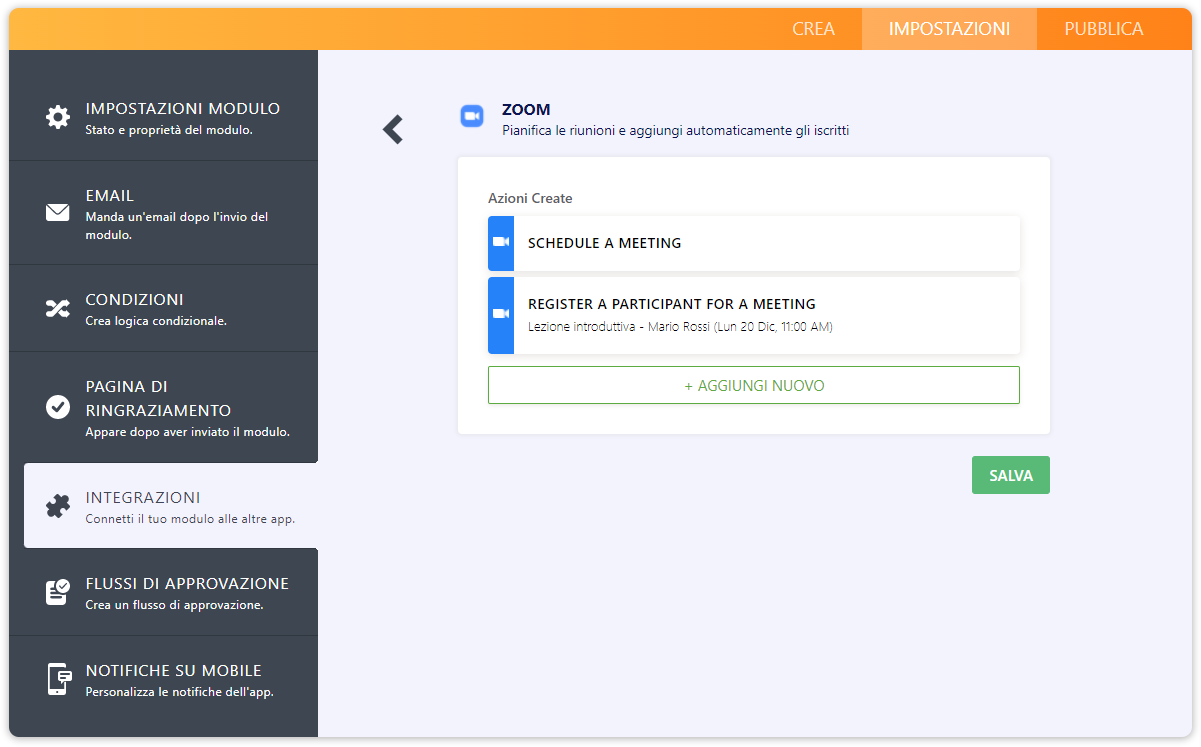
Task: Open Notifiche su Mobile section
Action: click(x=164, y=680)
